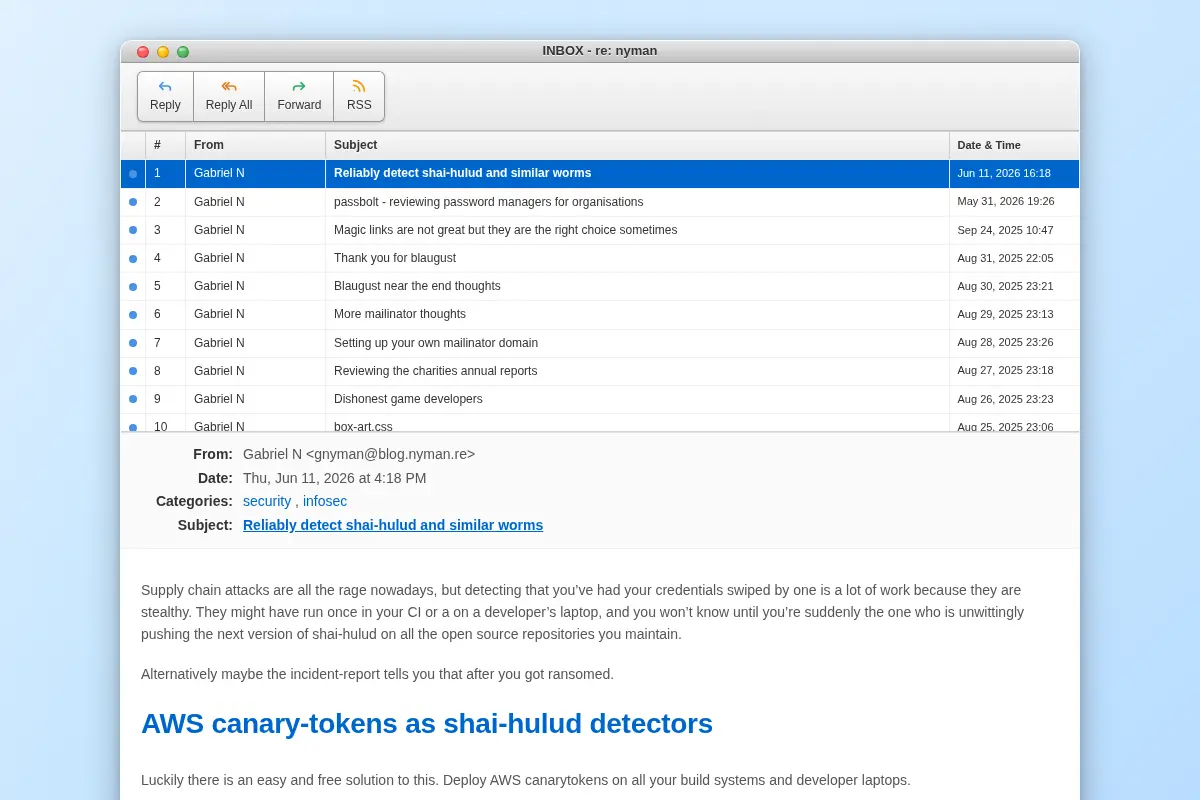Sort messages by Date & Time column header
Viewport: 1200px width, 800px height.
[1014, 145]
